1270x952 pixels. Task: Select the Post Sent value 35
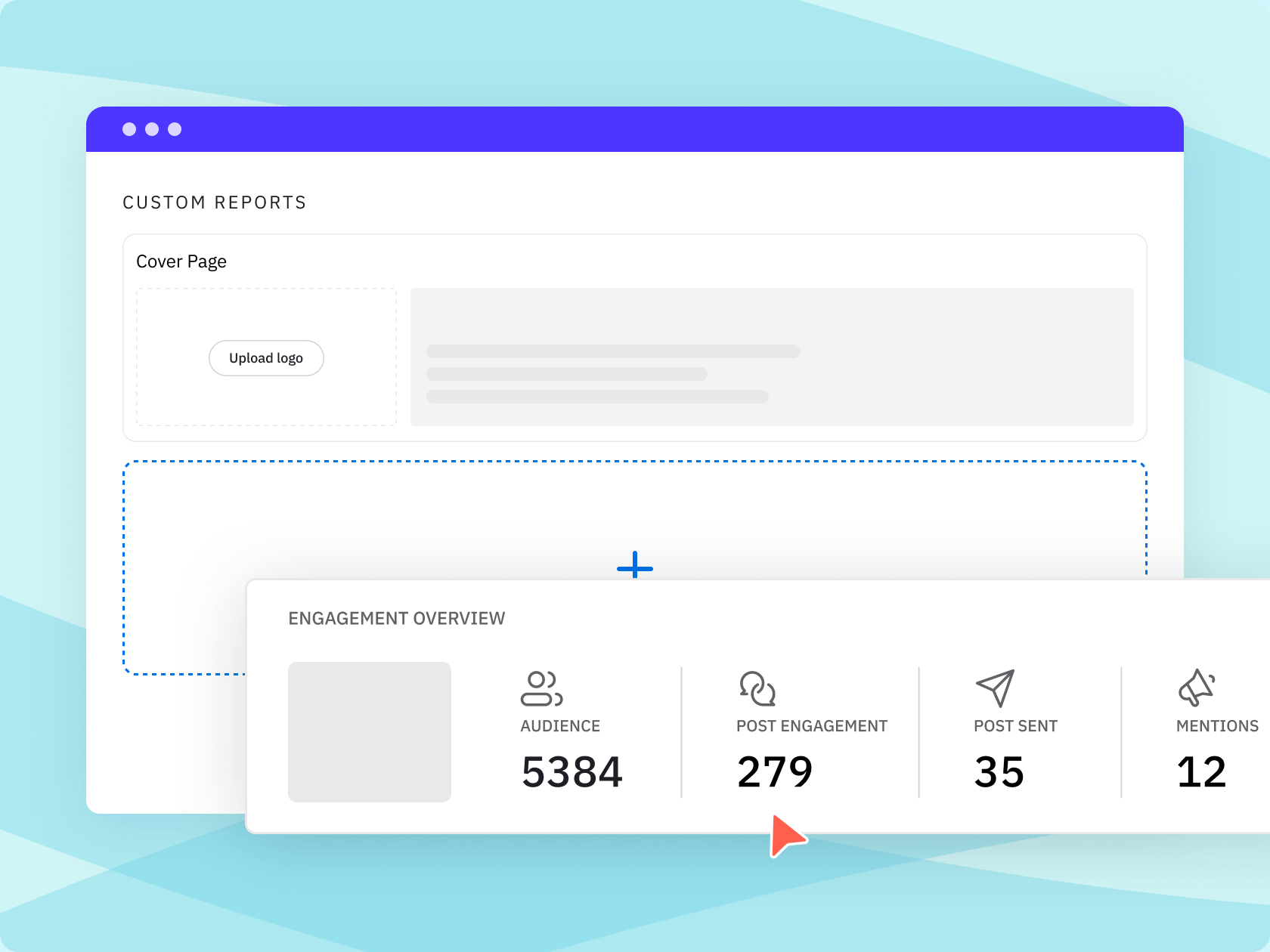[x=999, y=772]
